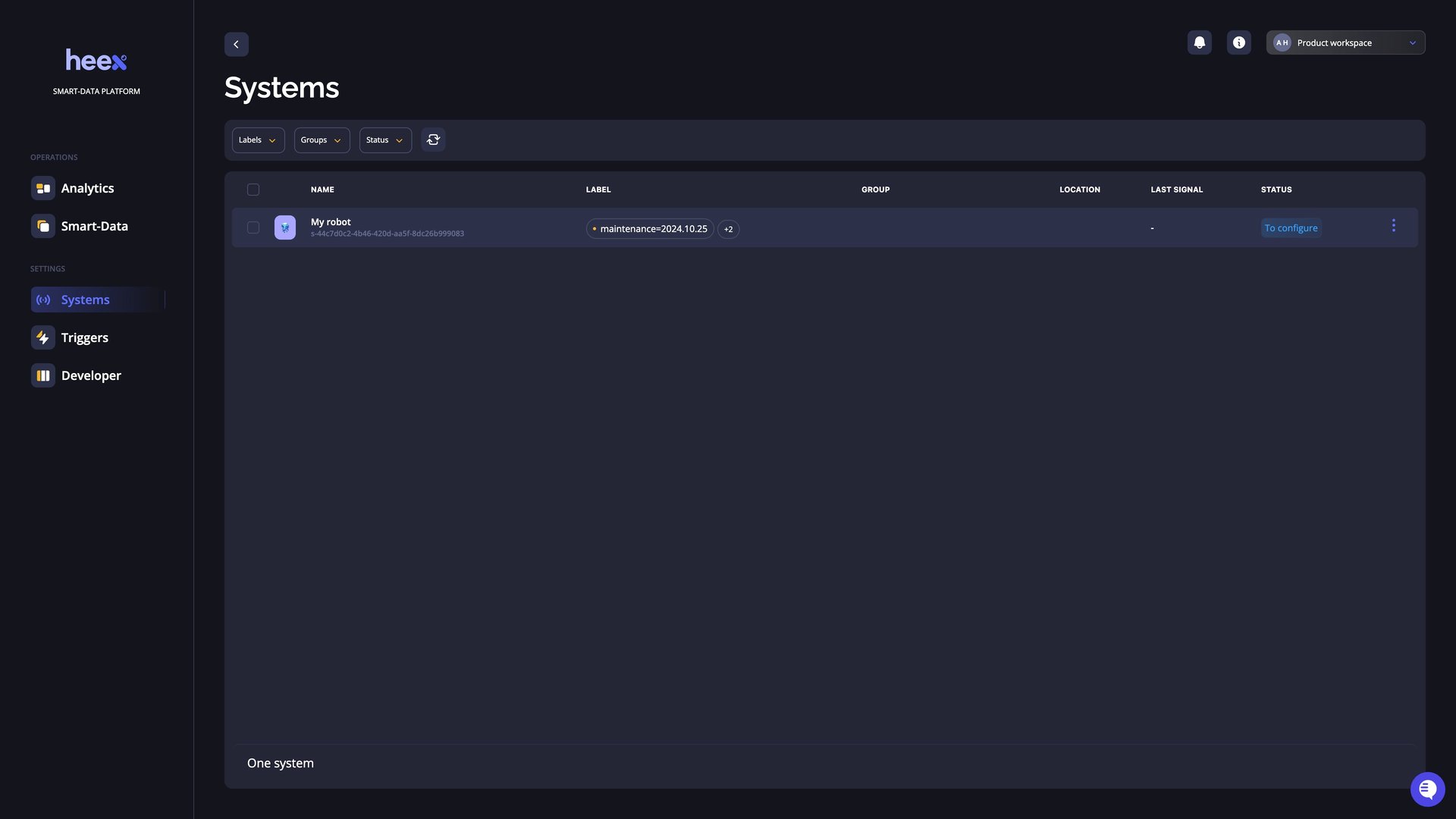Click the To configure status badge
This screenshot has width=1456, height=819.
coord(1291,228)
